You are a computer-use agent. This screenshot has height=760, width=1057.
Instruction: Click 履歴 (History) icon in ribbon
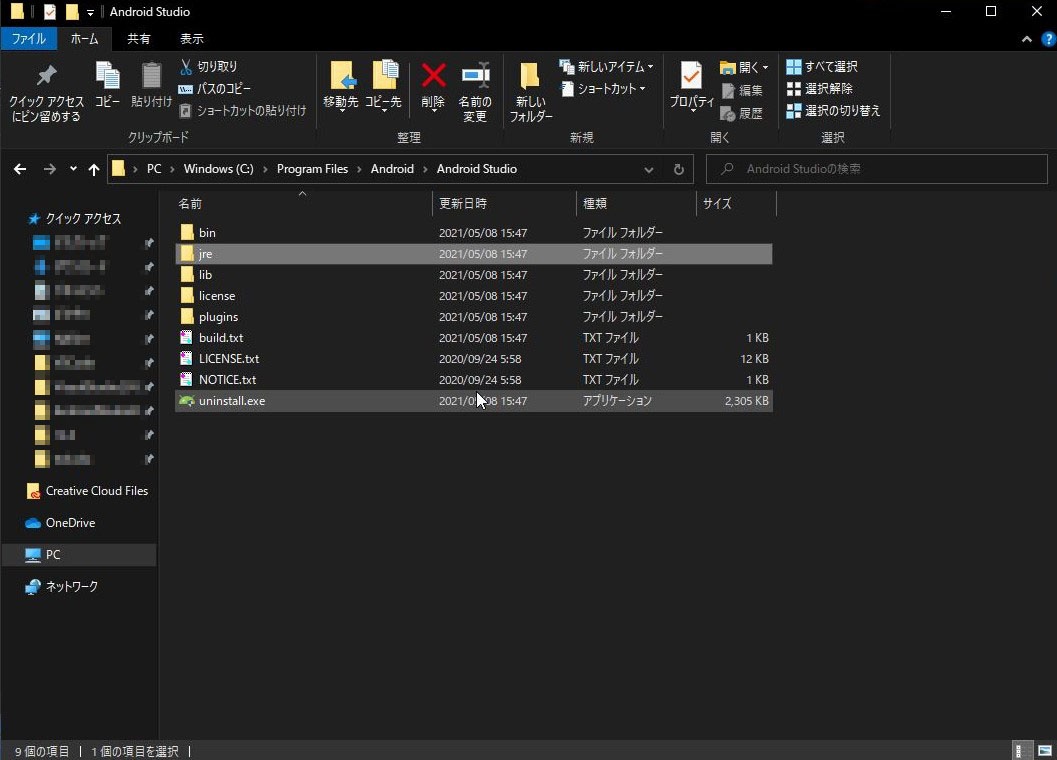(727, 113)
